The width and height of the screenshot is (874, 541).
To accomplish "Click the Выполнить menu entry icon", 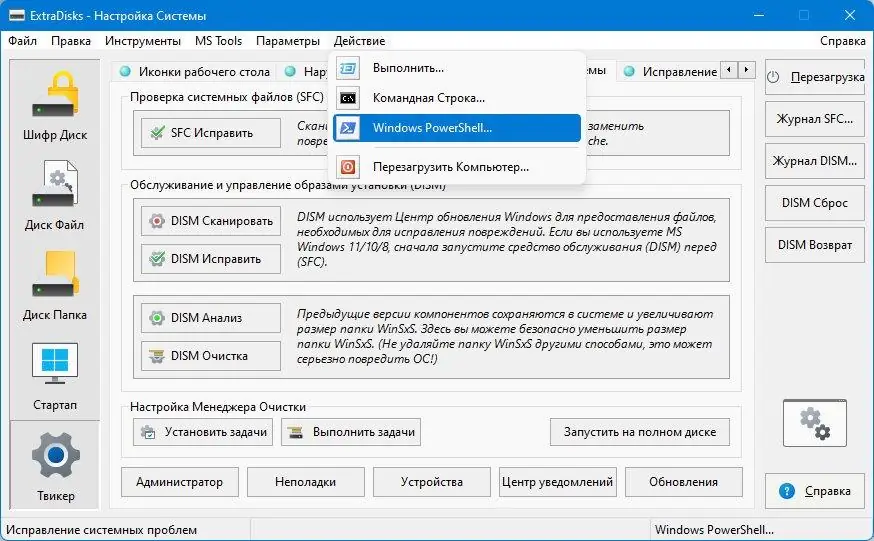I will (x=348, y=68).
